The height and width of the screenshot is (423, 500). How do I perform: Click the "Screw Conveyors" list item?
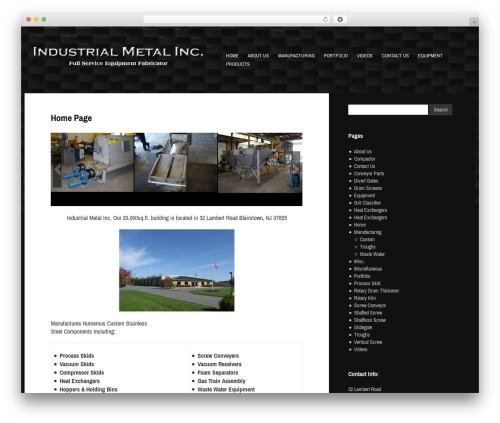click(x=218, y=356)
